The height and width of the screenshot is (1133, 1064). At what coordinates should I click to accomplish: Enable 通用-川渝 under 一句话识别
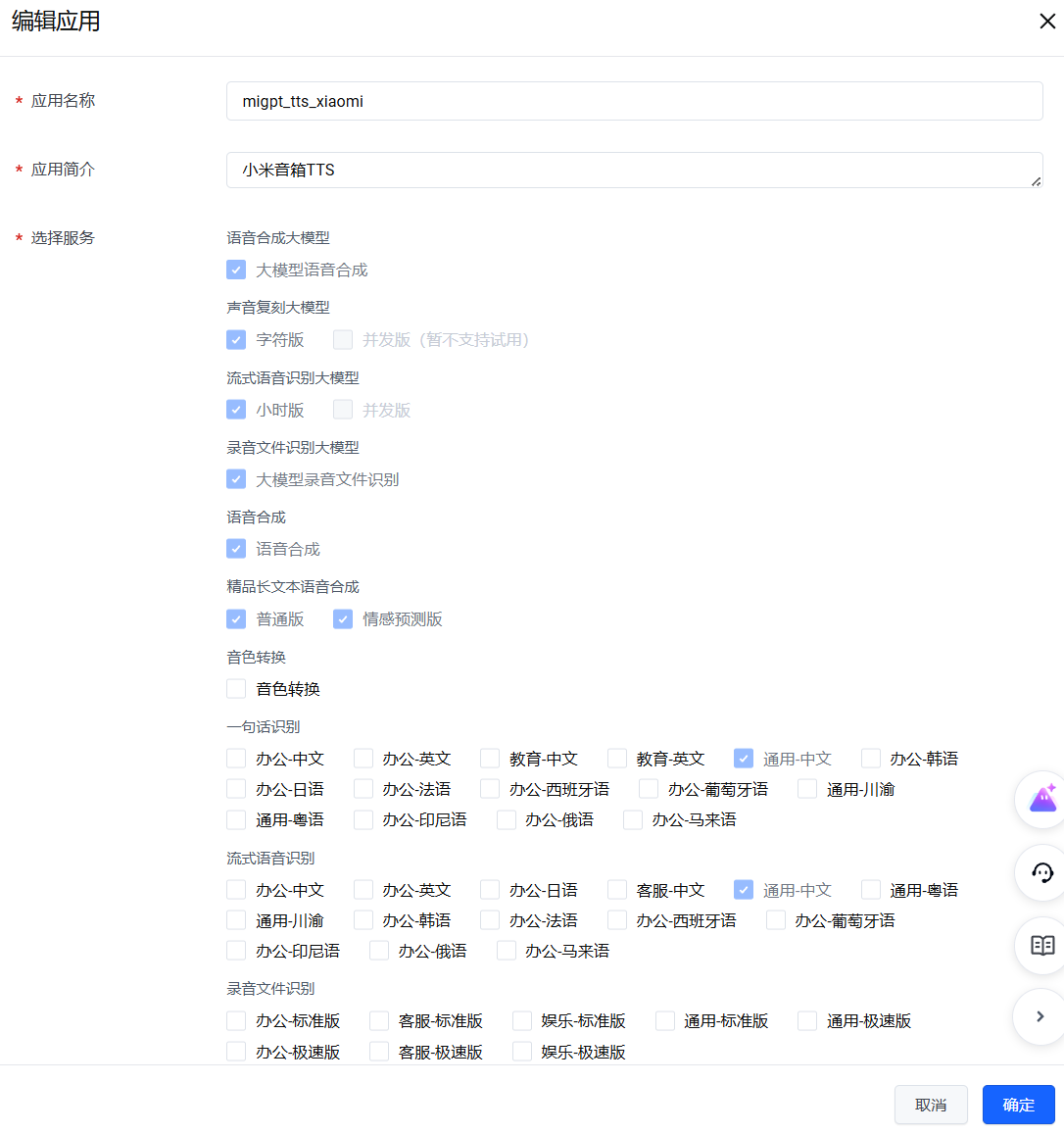point(807,789)
